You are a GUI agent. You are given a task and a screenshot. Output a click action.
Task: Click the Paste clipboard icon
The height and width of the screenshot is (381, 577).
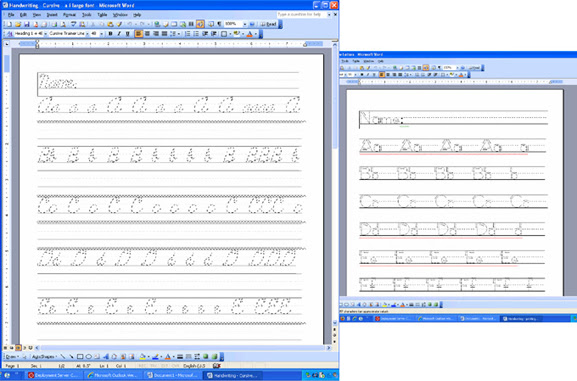coord(110,24)
